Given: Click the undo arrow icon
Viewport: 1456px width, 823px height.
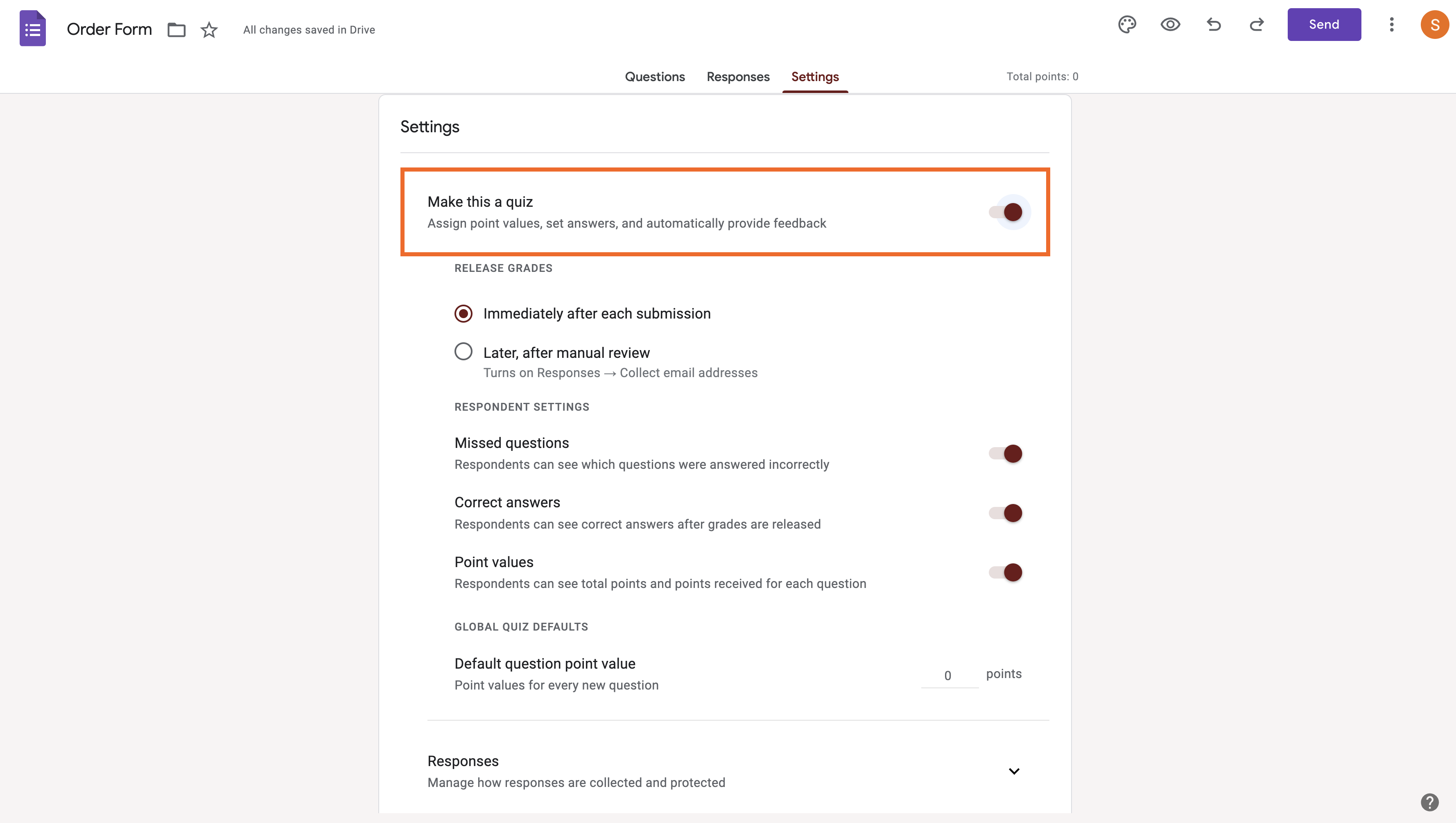Looking at the screenshot, I should 1214,24.
